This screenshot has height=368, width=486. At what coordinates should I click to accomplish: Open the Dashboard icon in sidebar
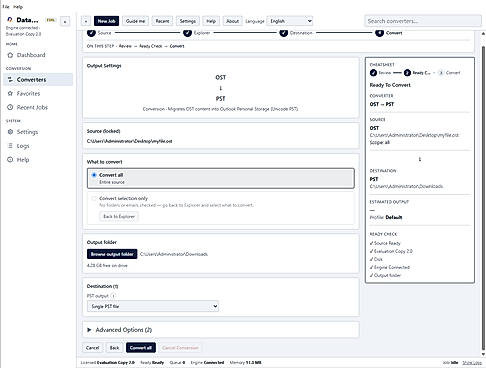pos(10,55)
